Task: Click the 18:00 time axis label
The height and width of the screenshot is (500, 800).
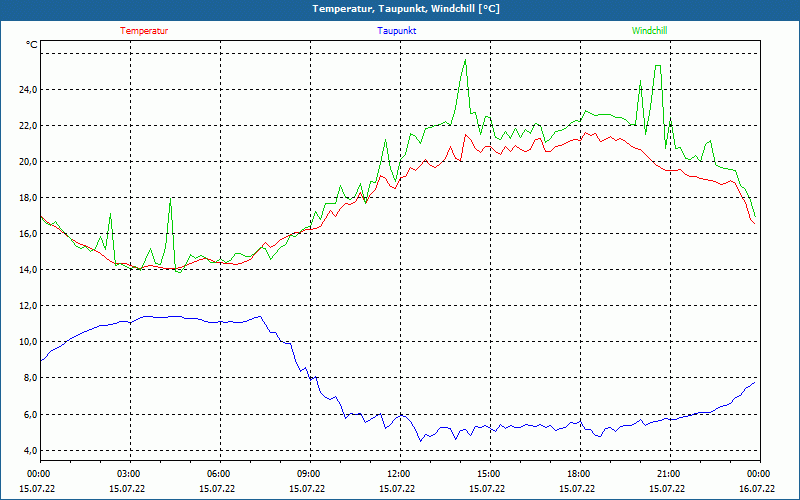Action: tap(578, 474)
